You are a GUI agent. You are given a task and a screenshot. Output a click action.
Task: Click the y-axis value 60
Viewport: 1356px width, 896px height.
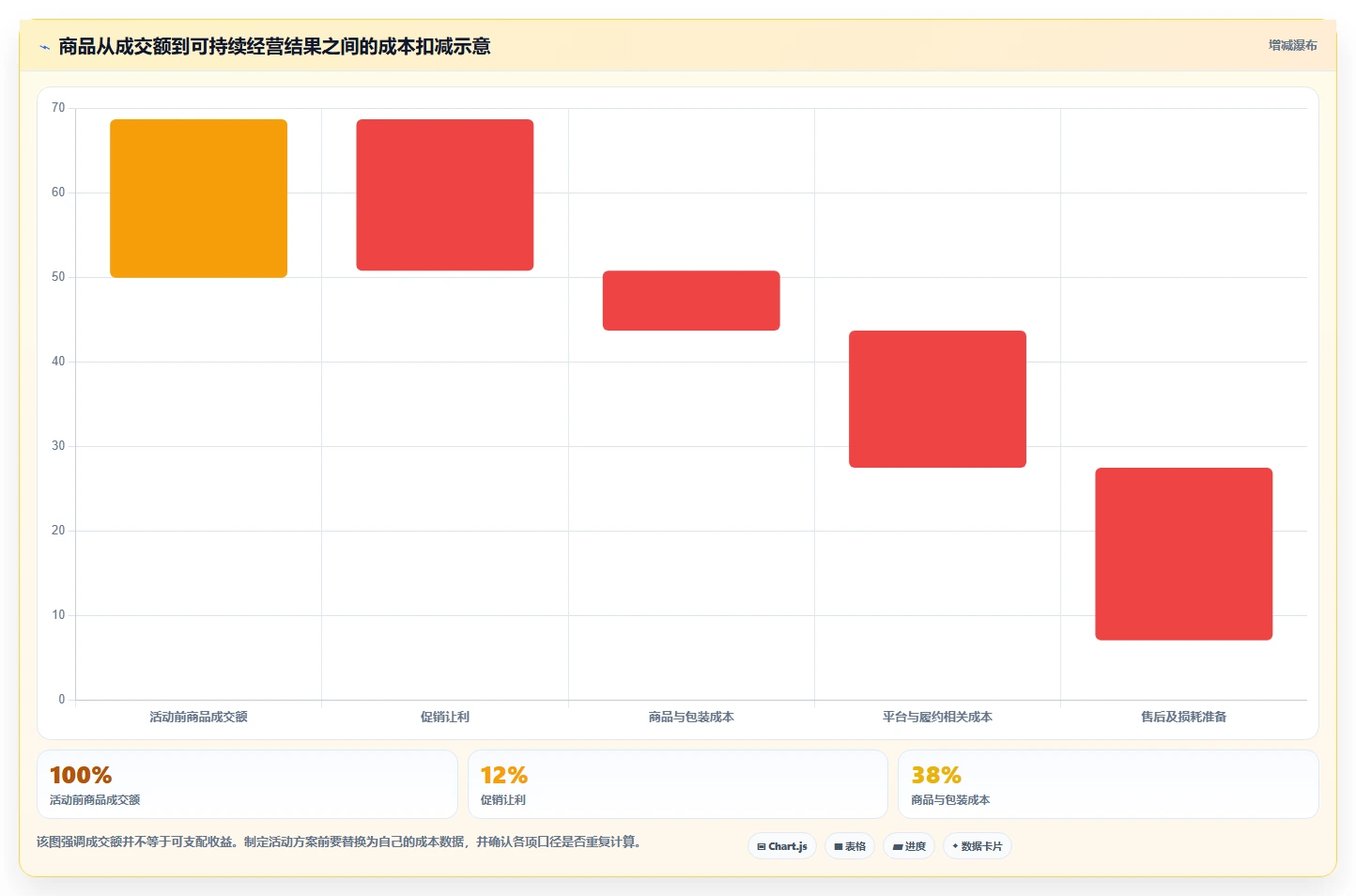click(58, 193)
